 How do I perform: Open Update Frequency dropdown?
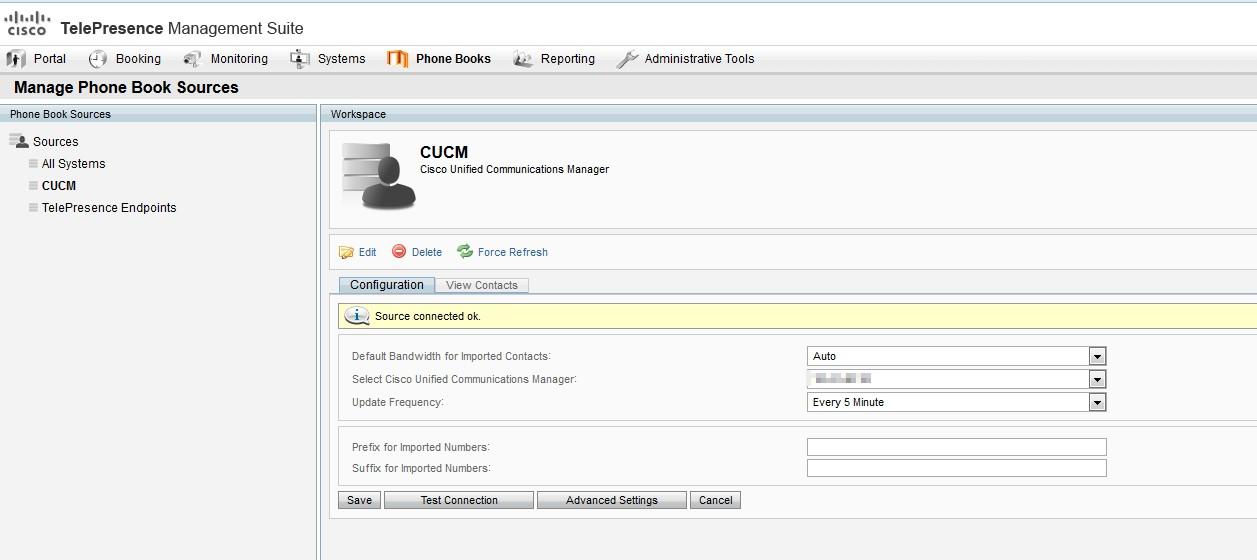point(956,402)
